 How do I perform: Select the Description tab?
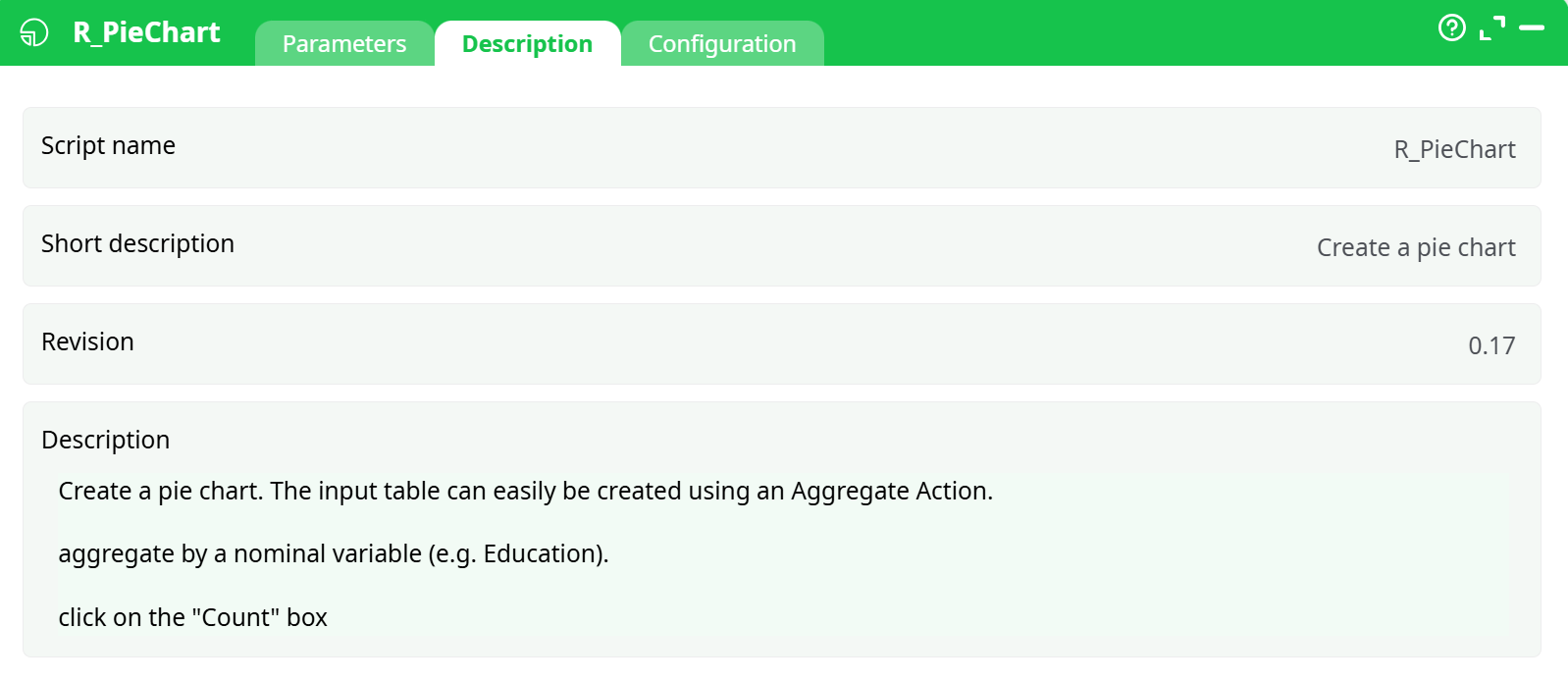pyautogui.click(x=527, y=44)
